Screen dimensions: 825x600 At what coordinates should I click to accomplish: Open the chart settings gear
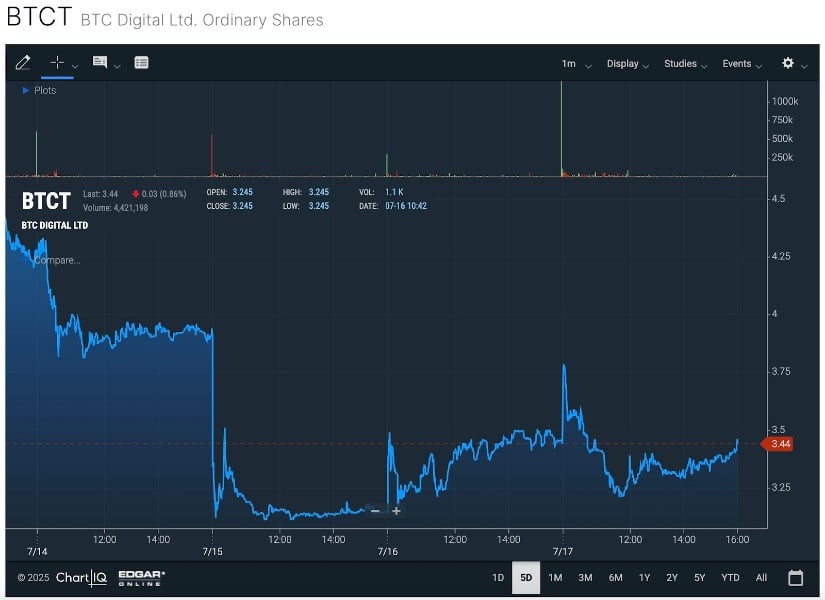[788, 63]
